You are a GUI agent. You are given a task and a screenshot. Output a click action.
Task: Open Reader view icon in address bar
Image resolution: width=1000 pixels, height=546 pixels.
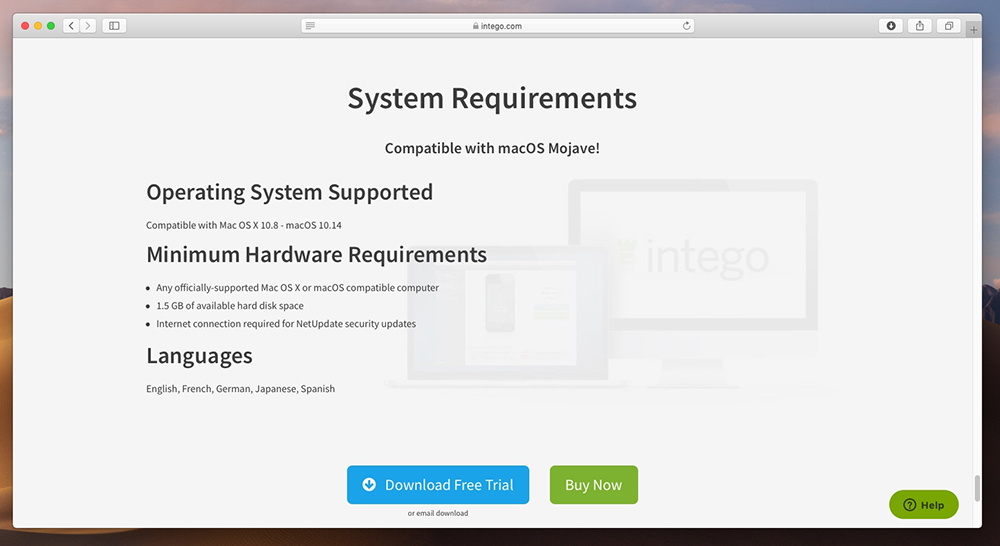click(x=310, y=26)
